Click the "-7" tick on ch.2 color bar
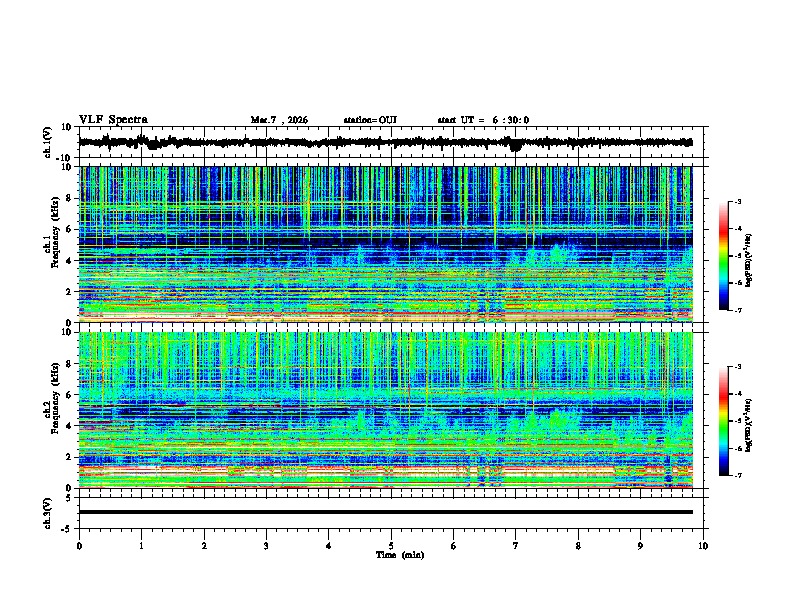Screen dimensions: 792x612 737,475
